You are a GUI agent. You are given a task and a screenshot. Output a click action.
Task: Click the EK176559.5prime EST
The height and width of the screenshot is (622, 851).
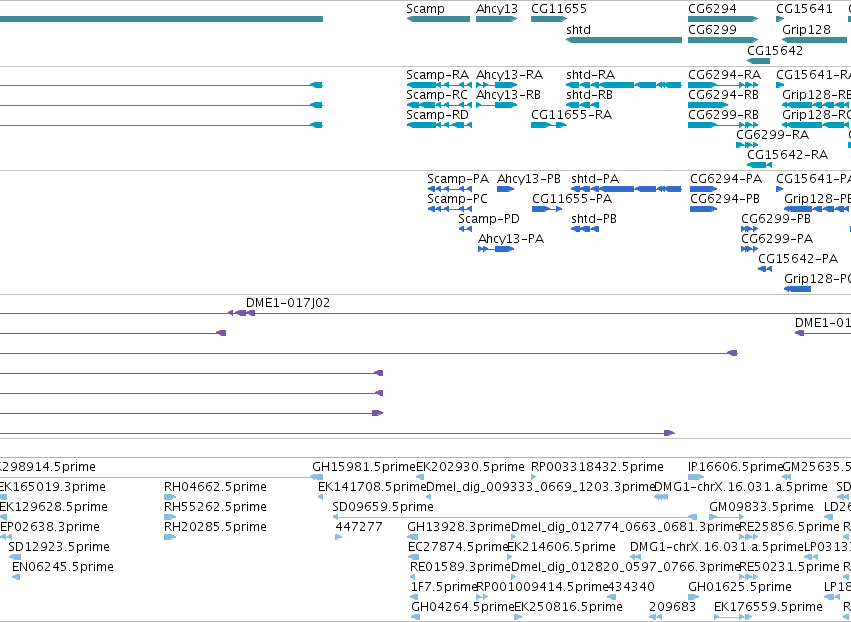pos(732,617)
